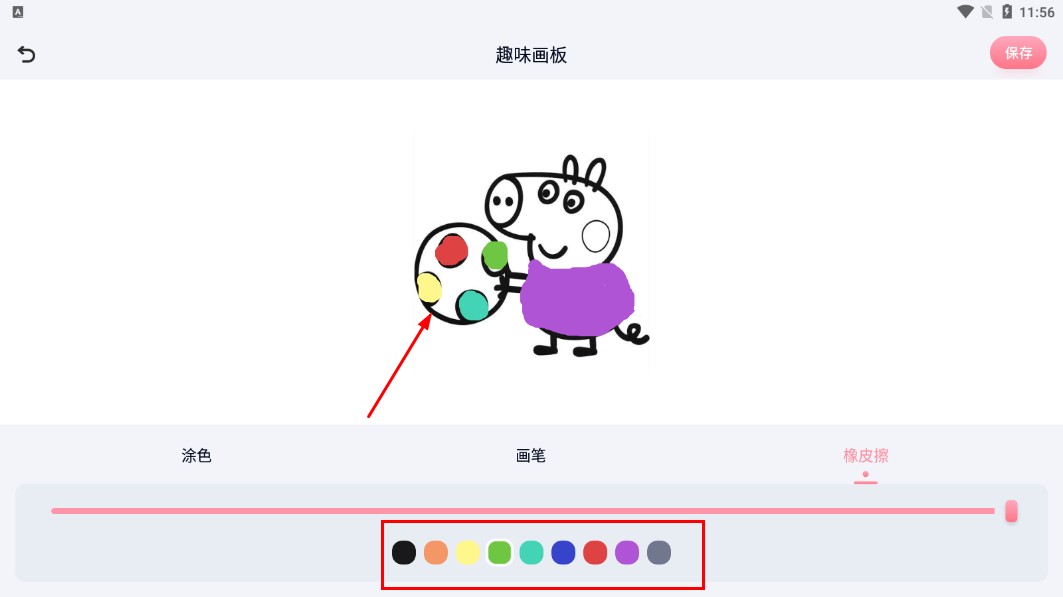The image size is (1063, 597).
Task: Pick the blue color swatch
Action: click(x=563, y=552)
